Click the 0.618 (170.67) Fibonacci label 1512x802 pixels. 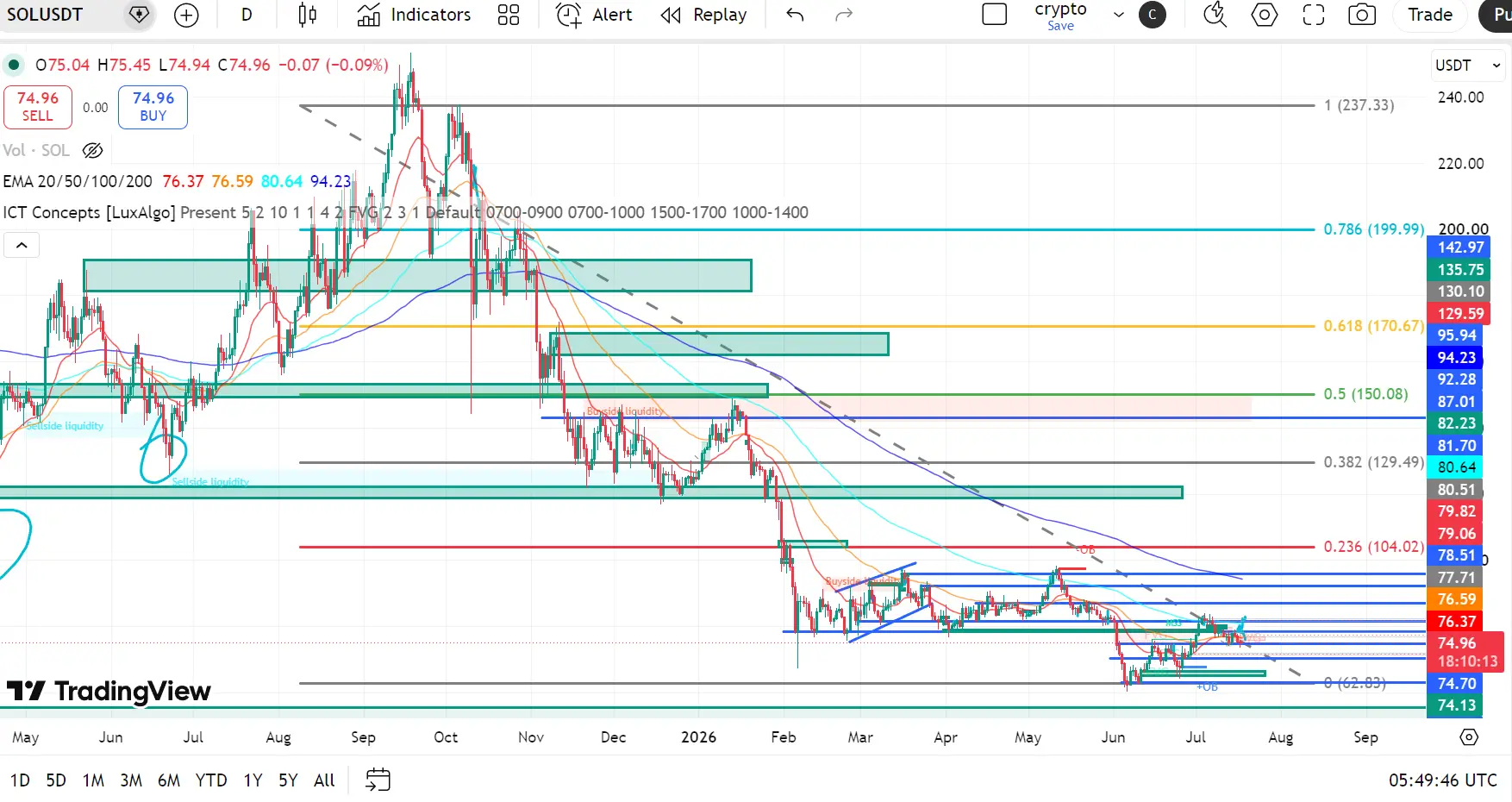click(x=1374, y=326)
